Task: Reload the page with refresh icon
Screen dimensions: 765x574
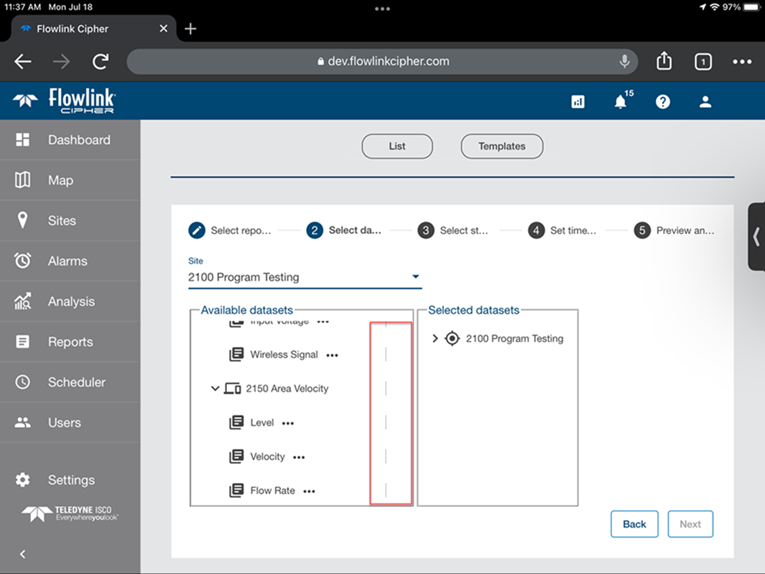Action: 100,61
